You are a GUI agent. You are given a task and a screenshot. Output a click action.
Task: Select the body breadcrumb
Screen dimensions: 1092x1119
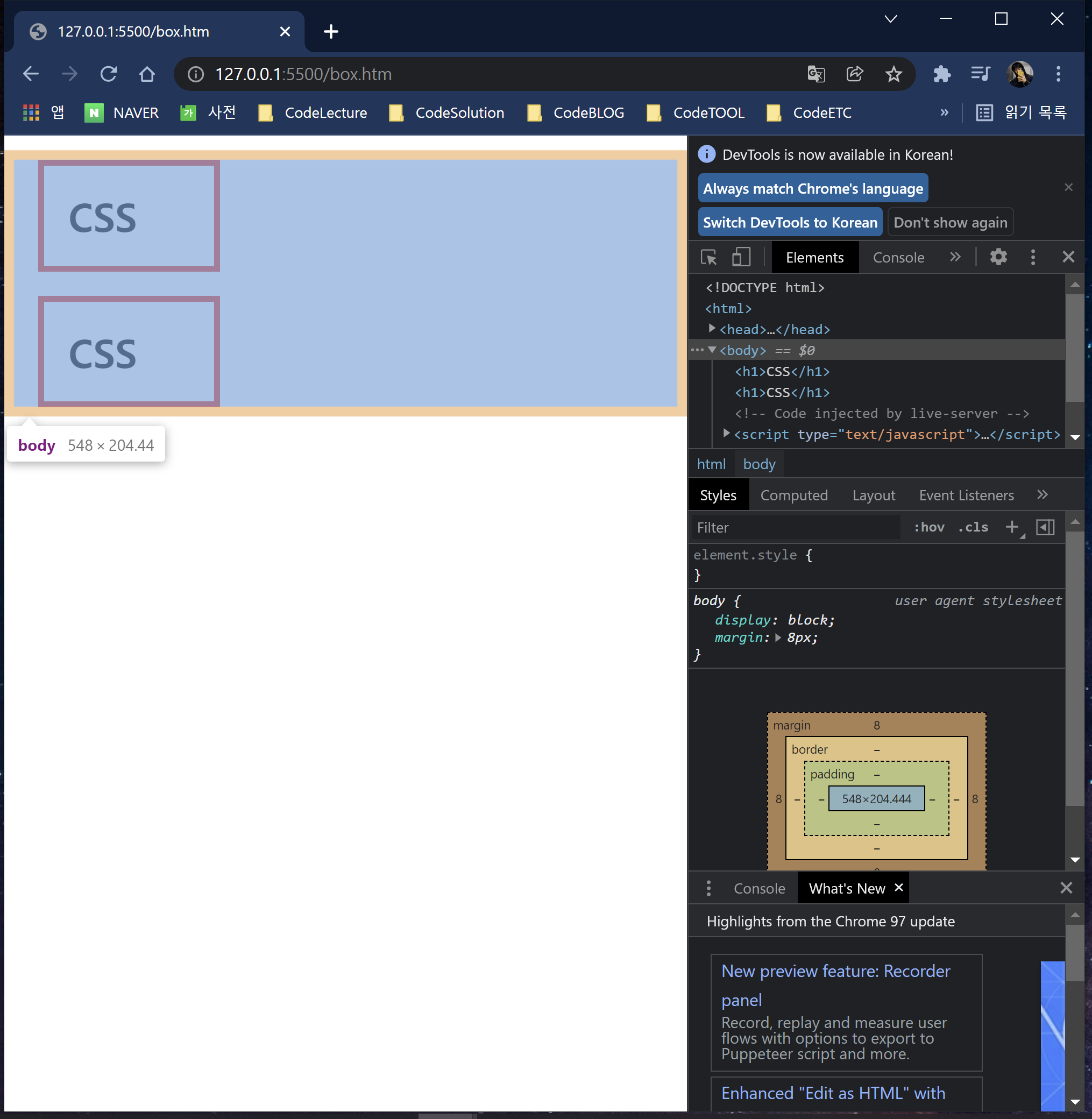point(759,464)
